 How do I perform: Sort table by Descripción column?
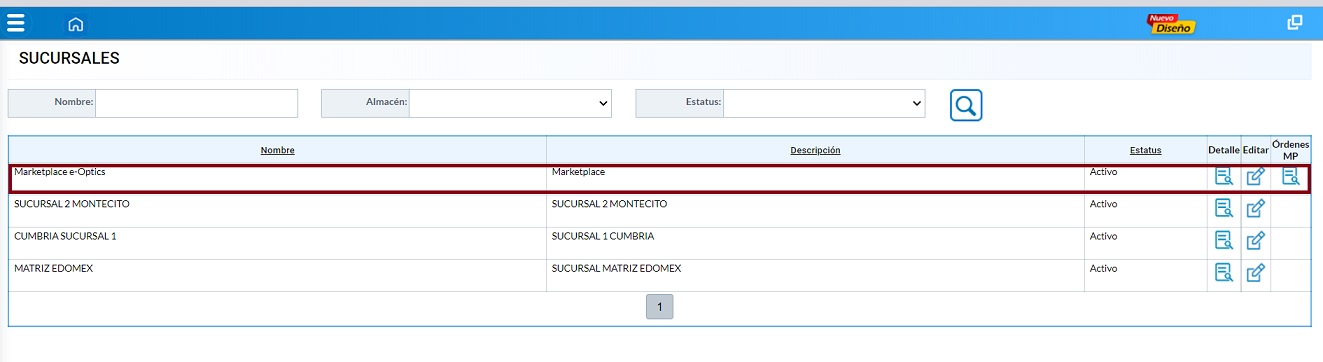(815, 150)
